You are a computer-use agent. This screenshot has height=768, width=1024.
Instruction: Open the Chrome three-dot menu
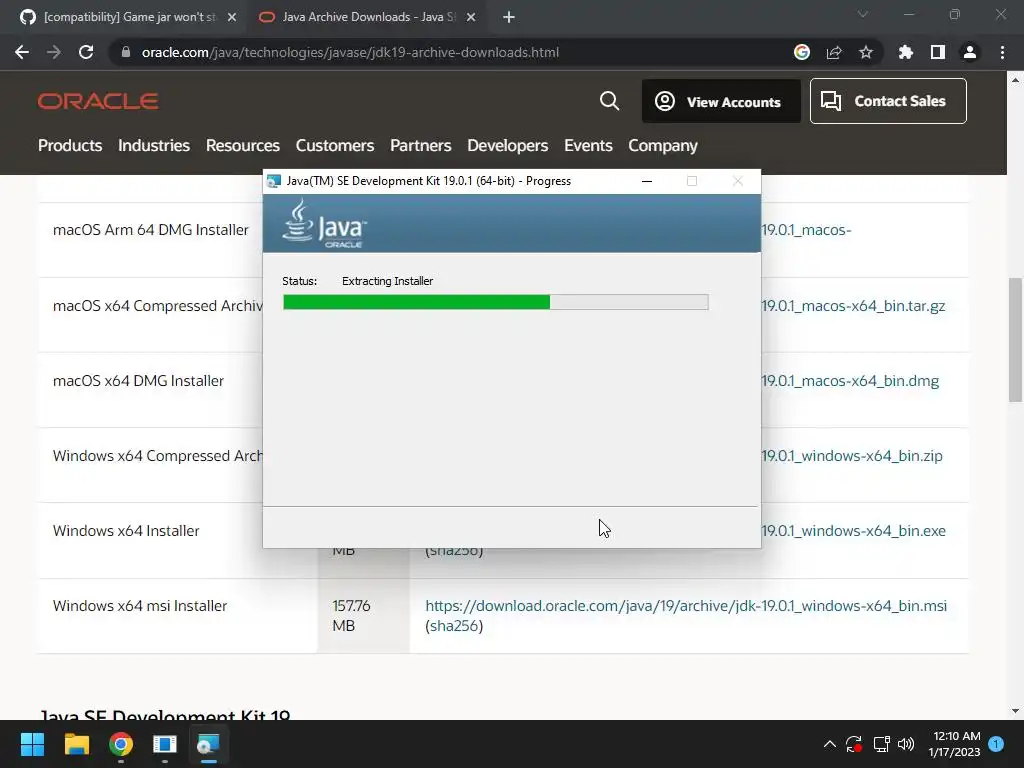(x=1002, y=52)
